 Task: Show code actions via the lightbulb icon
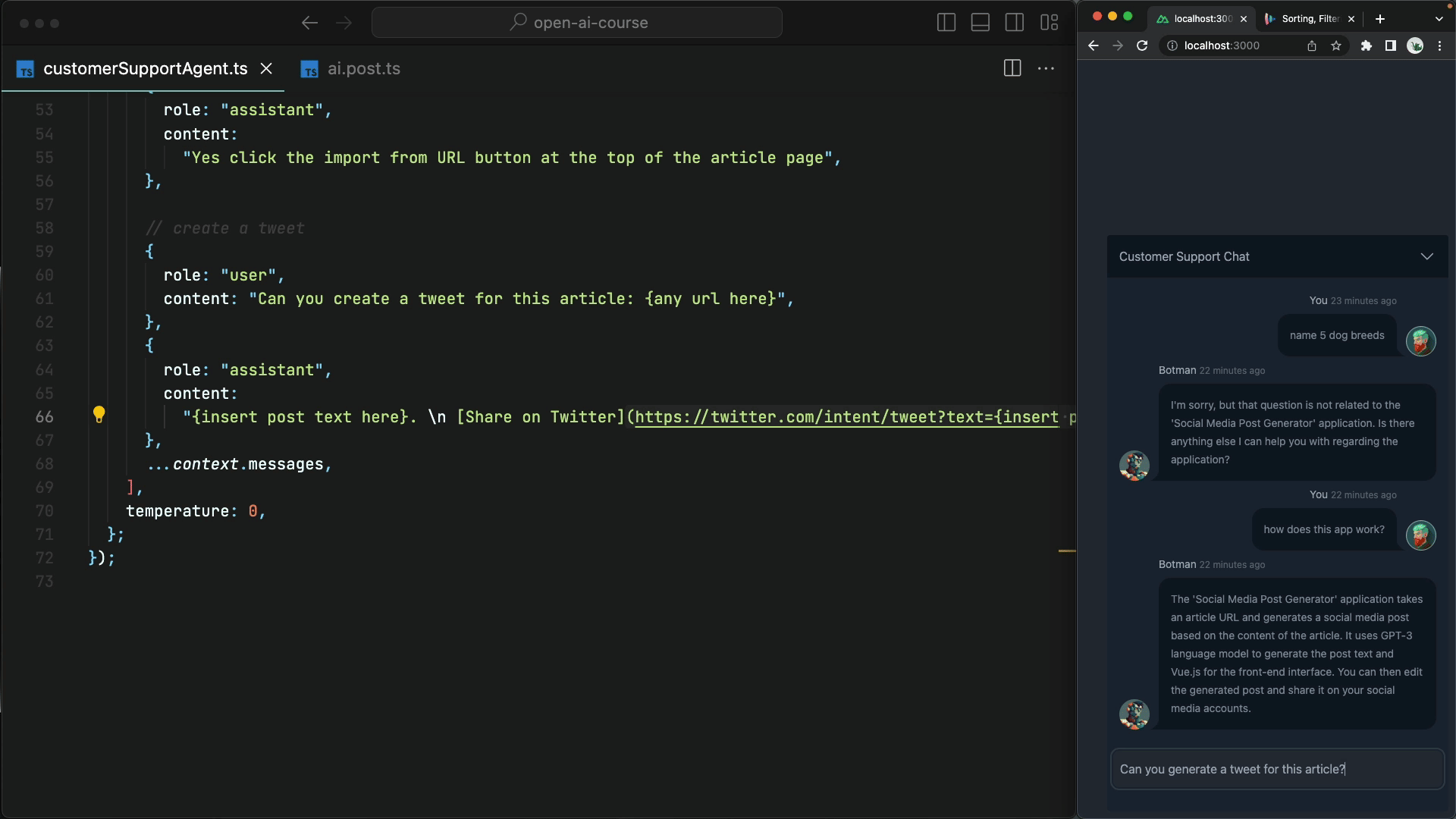99,414
